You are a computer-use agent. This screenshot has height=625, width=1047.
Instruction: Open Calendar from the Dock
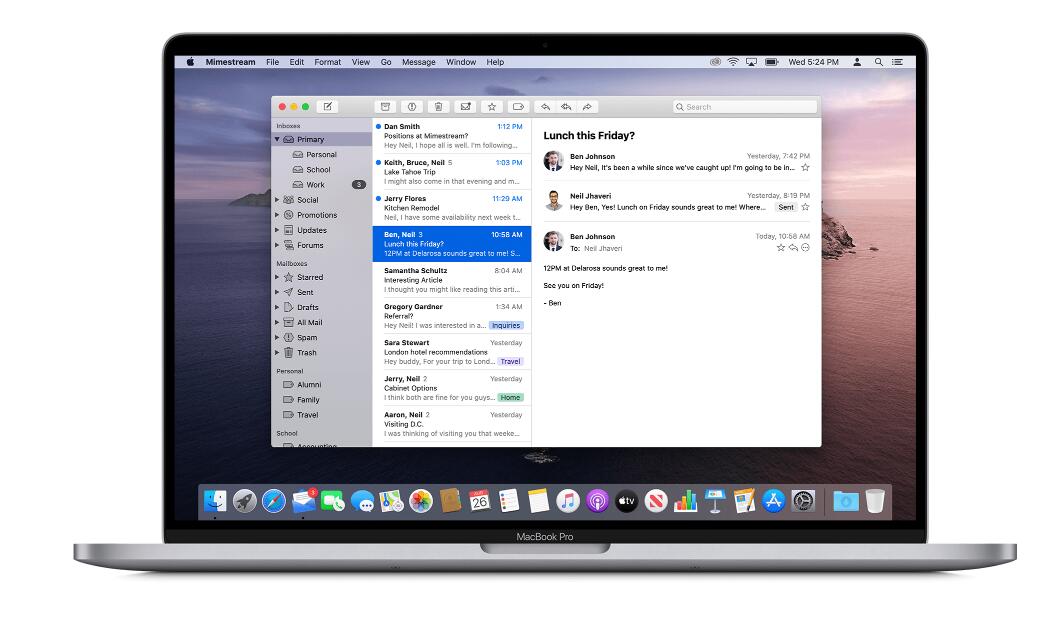point(479,501)
